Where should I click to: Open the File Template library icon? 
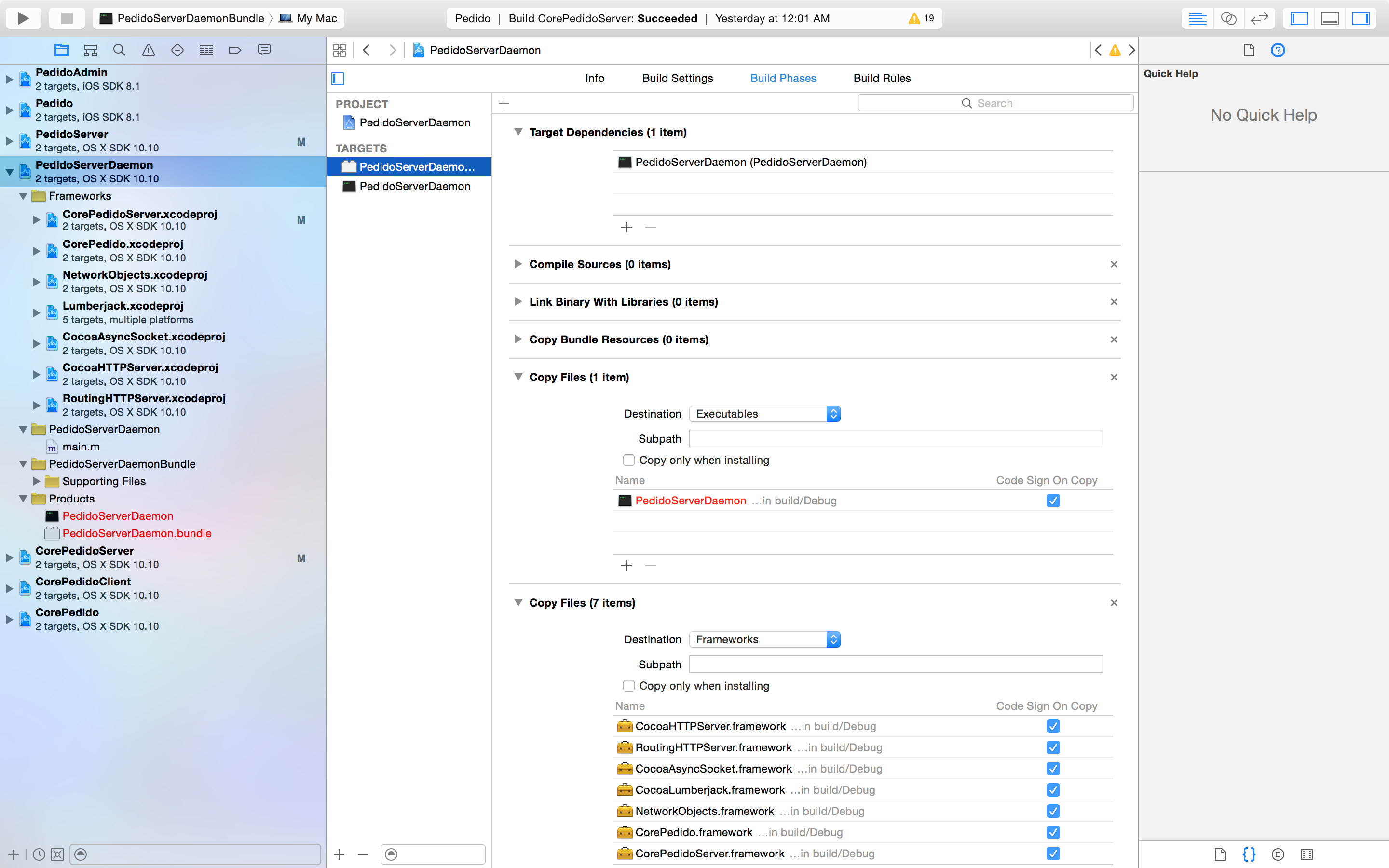[1220, 854]
